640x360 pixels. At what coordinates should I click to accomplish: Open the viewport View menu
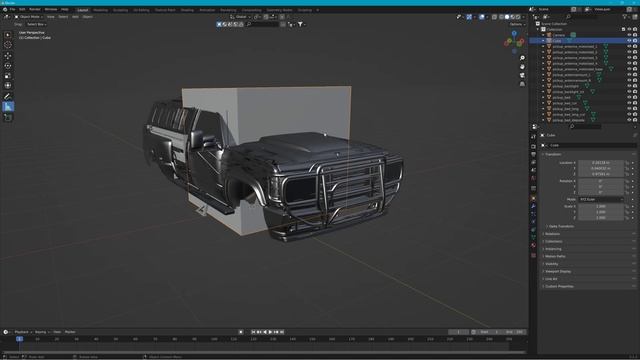click(51, 17)
